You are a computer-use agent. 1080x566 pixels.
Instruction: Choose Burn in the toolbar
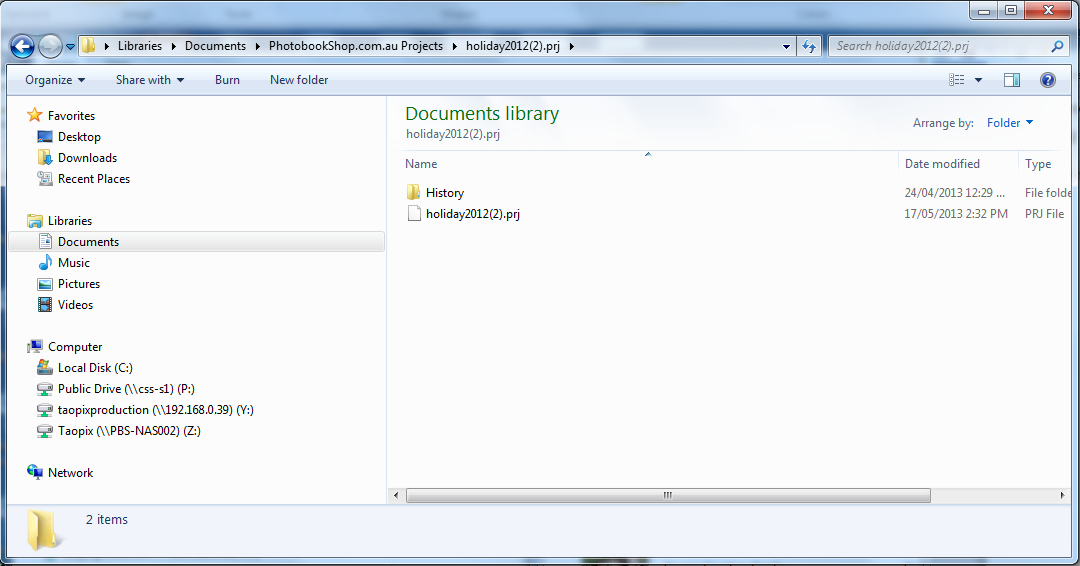[227, 80]
